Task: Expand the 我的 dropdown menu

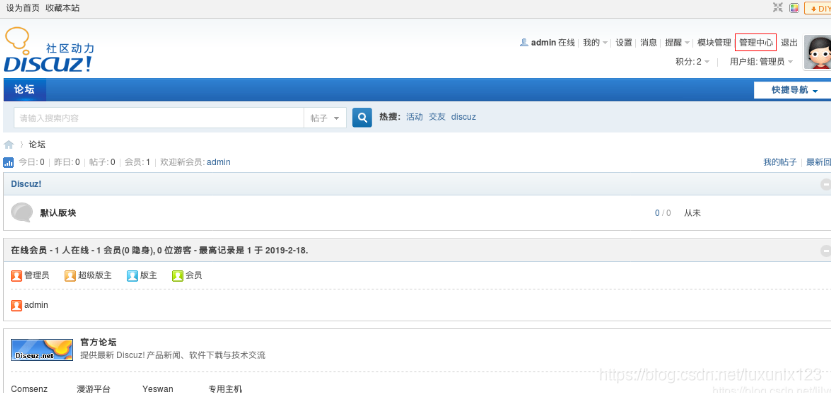Action: pos(595,42)
